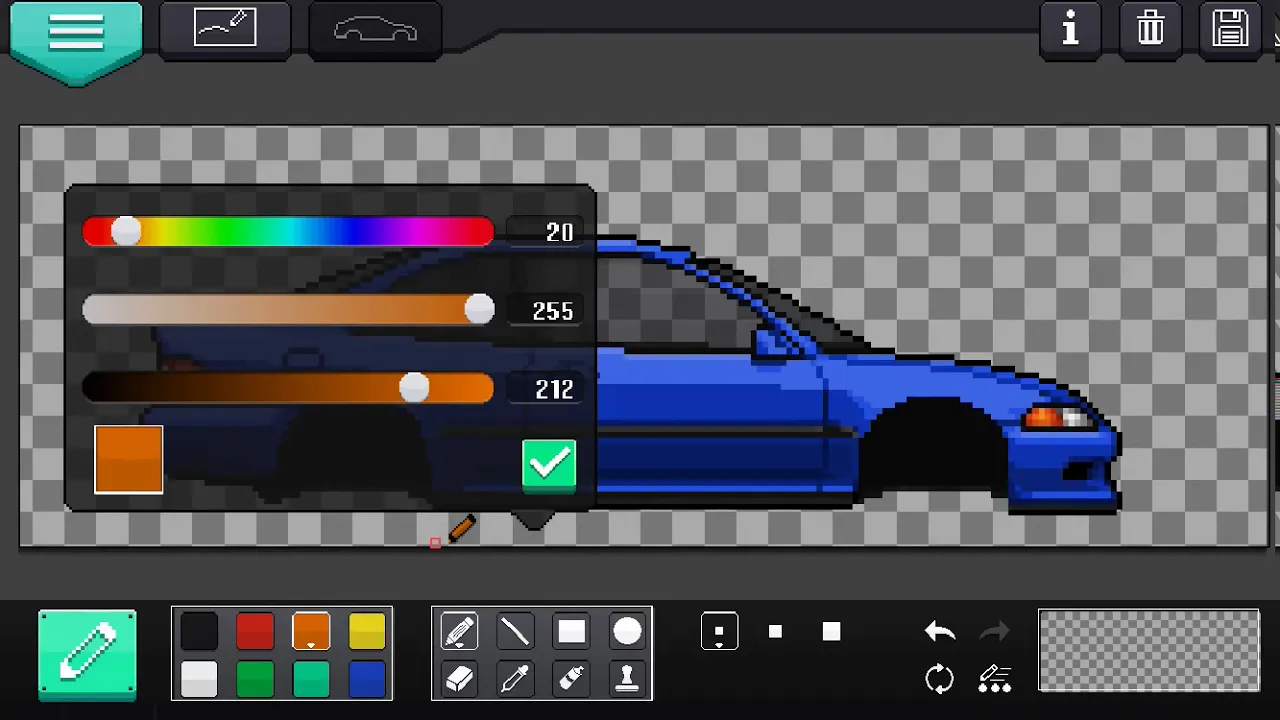
Task: Click the hue slider handle
Action: pos(126,232)
